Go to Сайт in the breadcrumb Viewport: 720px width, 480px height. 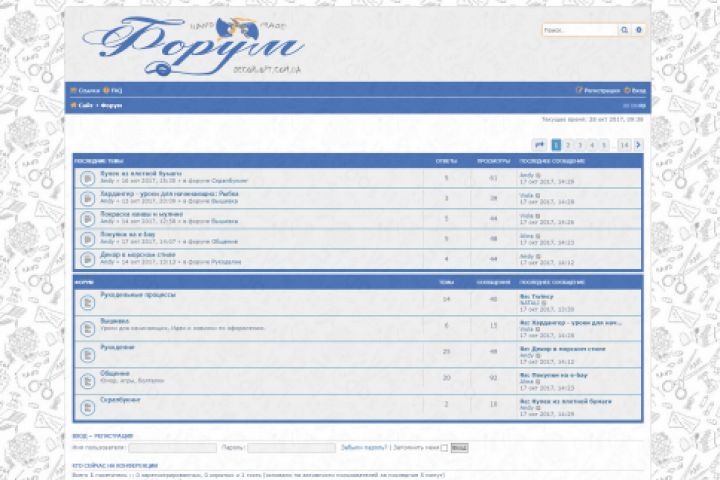85,105
